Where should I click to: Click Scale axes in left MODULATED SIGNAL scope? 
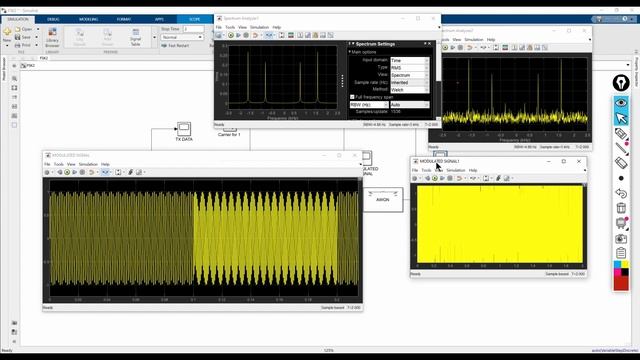[118, 173]
